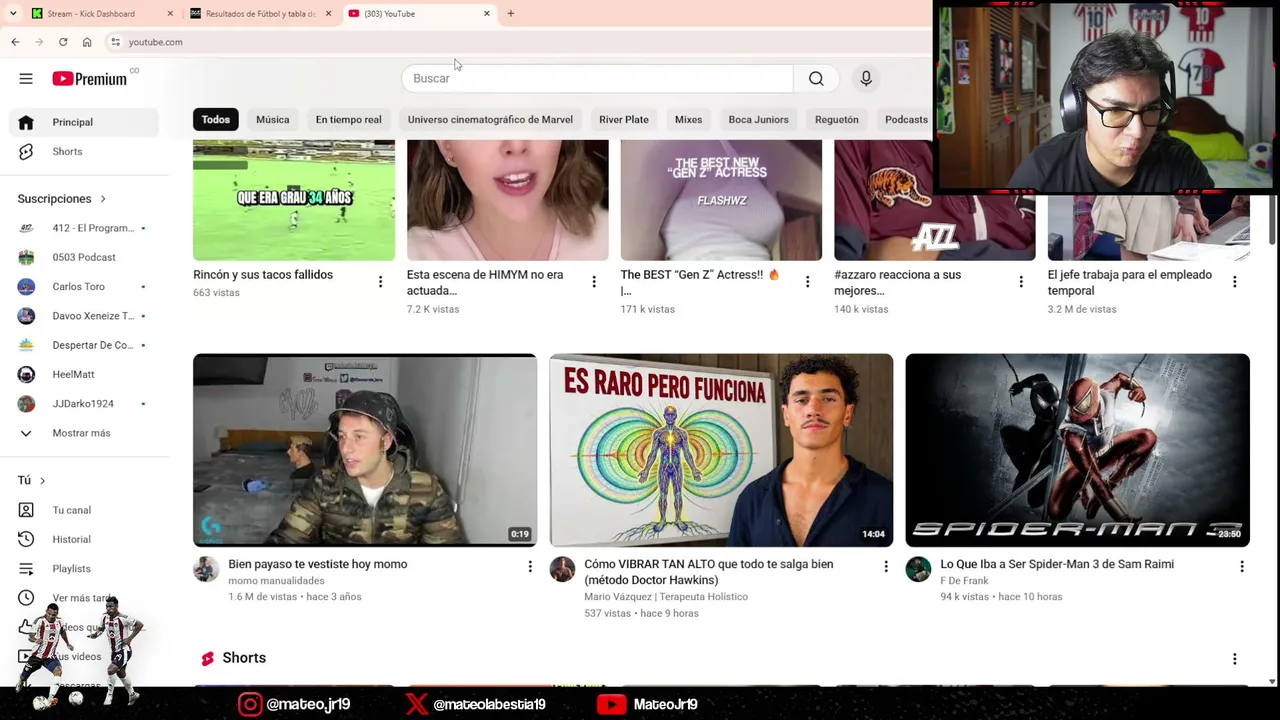Open JJDarko1924 subscription
This screenshot has width=1280, height=720.
85,403
